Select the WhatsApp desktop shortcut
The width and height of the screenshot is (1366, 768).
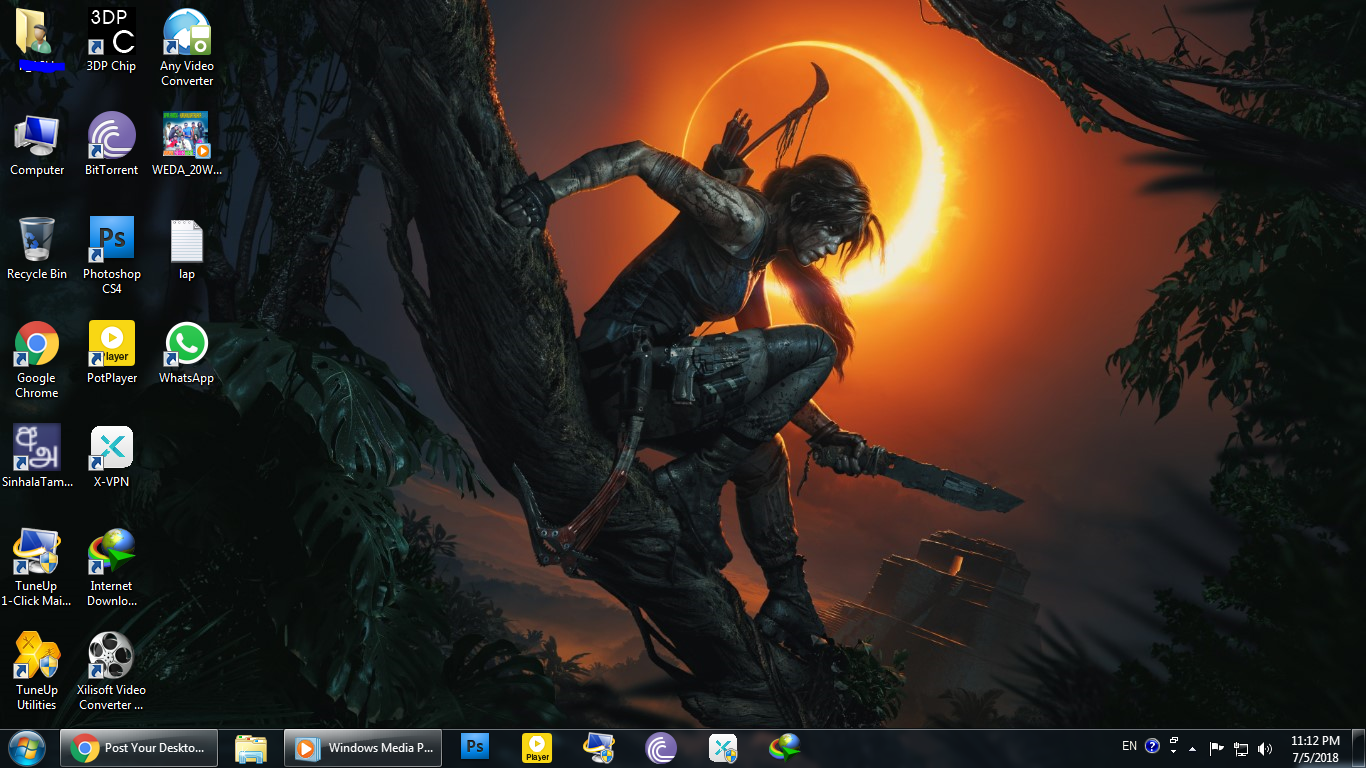[x=187, y=352]
